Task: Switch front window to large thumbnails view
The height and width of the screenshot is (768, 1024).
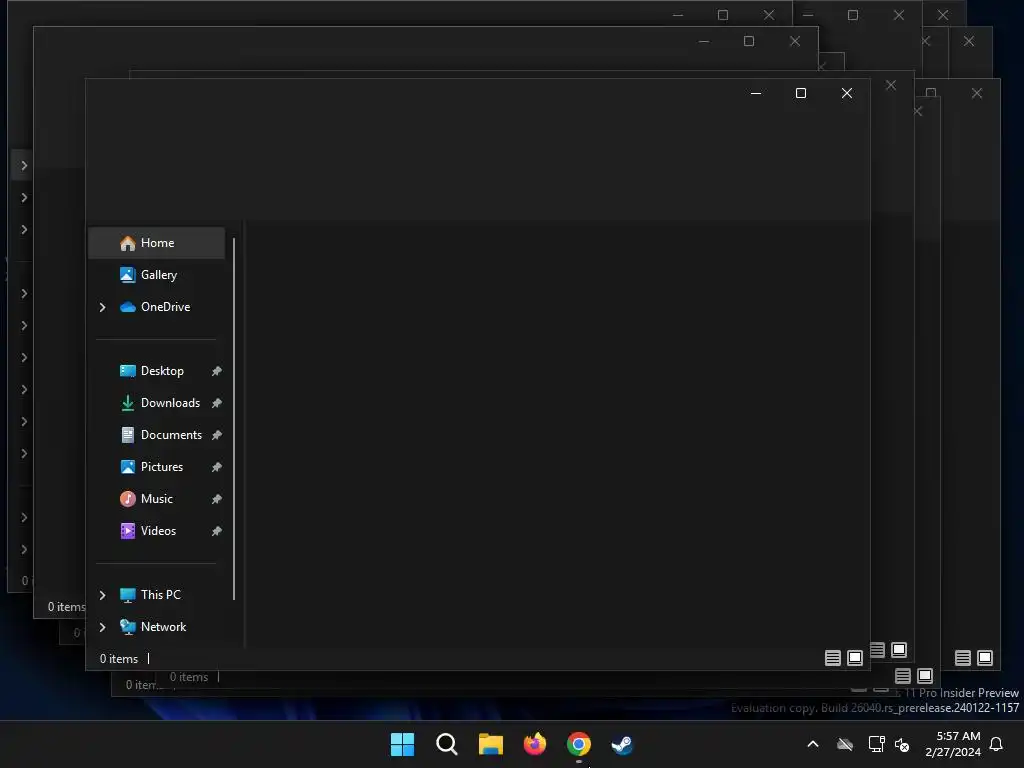Action: pyautogui.click(x=855, y=658)
